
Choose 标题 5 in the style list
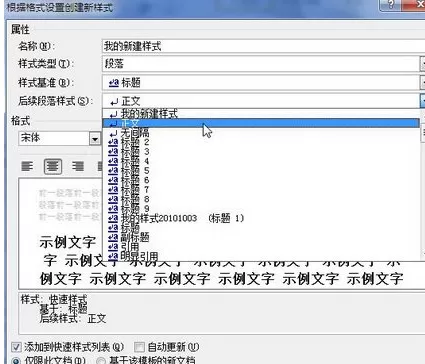pyautogui.click(x=261, y=171)
